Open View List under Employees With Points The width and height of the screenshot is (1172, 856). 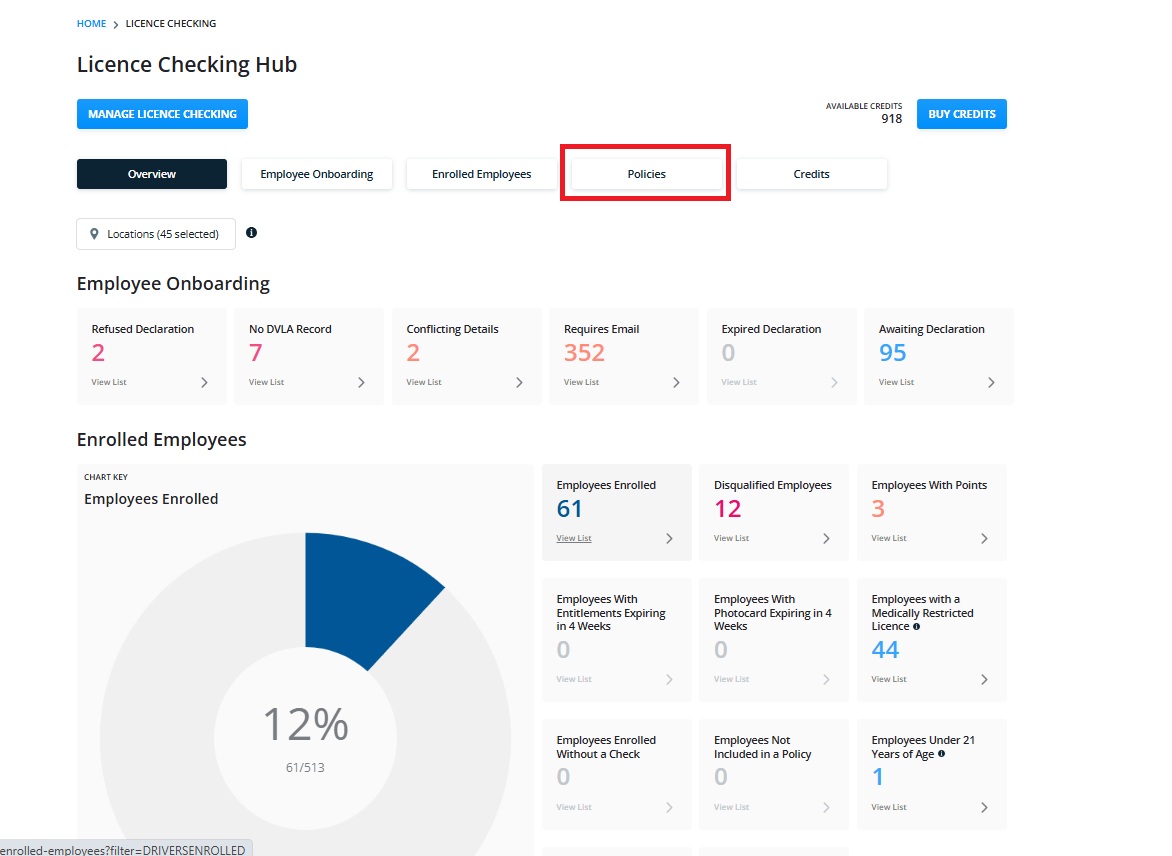click(889, 538)
